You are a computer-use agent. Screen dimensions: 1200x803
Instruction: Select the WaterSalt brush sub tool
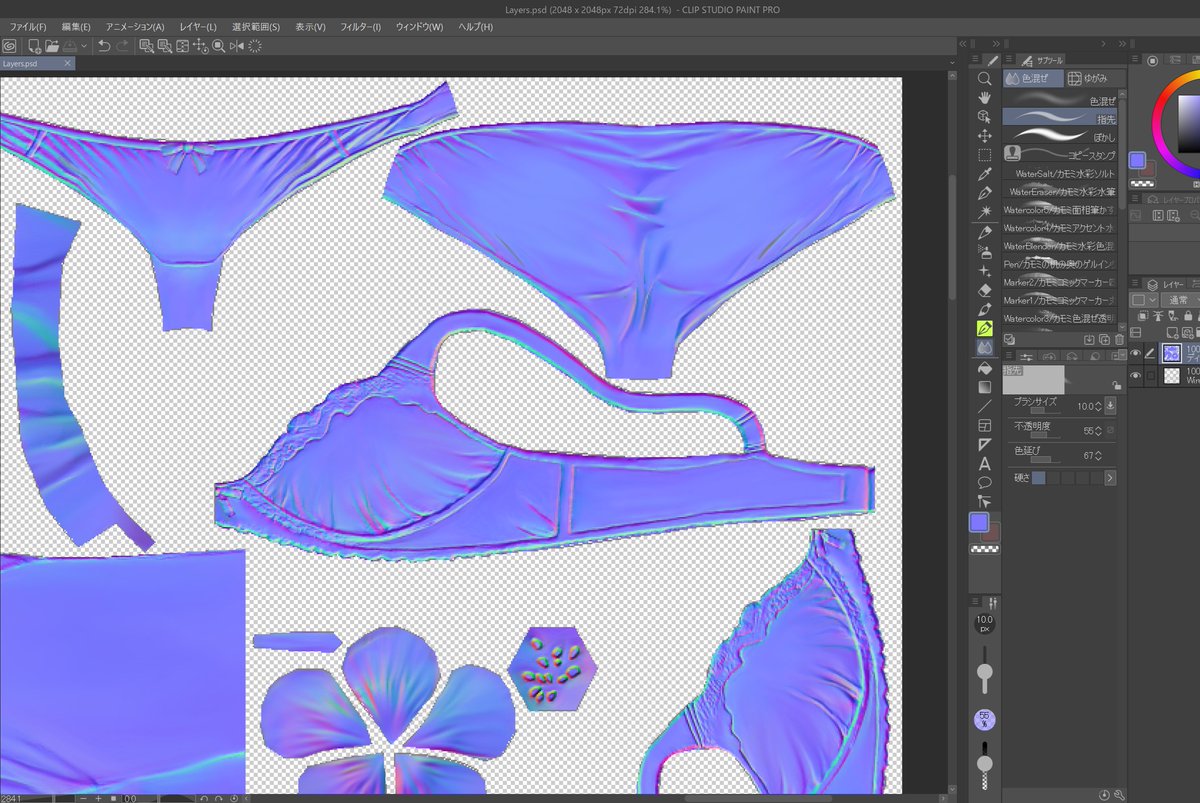click(1060, 173)
